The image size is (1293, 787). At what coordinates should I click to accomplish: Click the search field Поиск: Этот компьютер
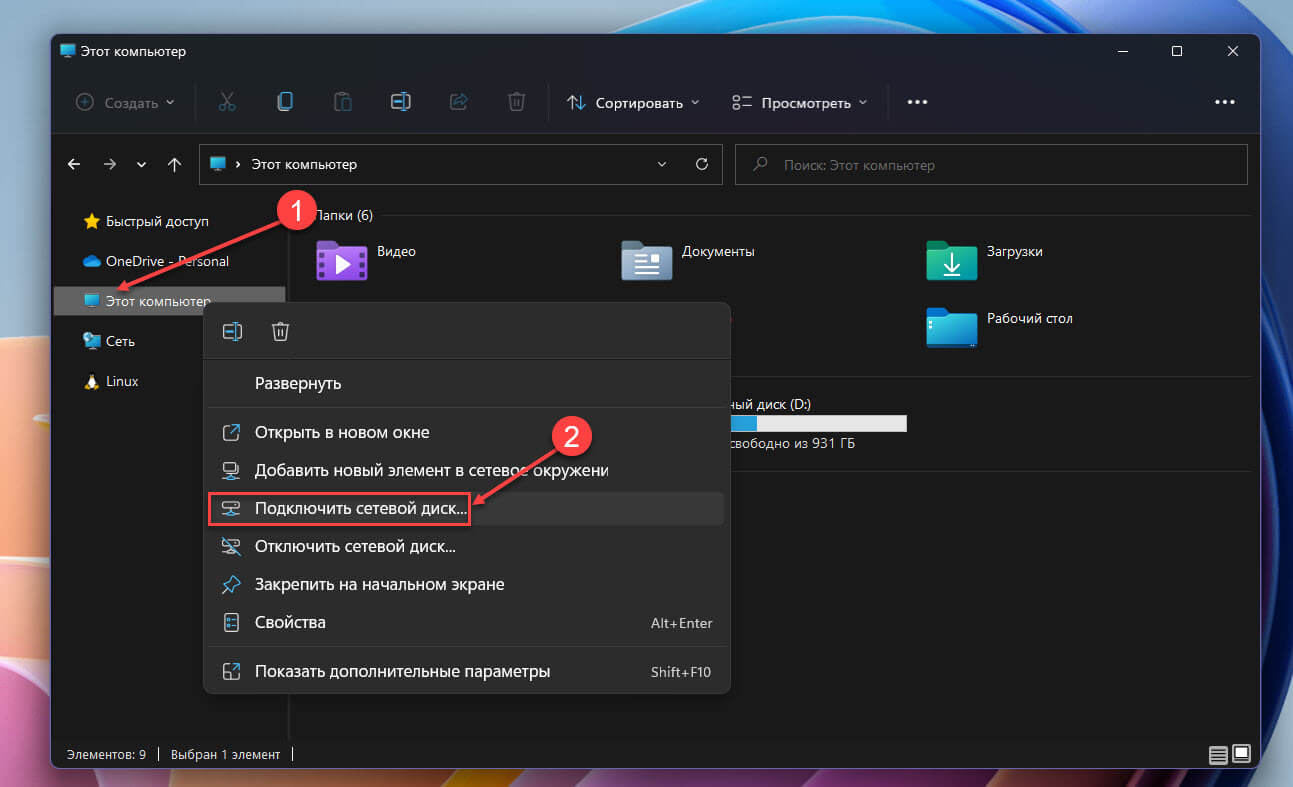[991, 164]
